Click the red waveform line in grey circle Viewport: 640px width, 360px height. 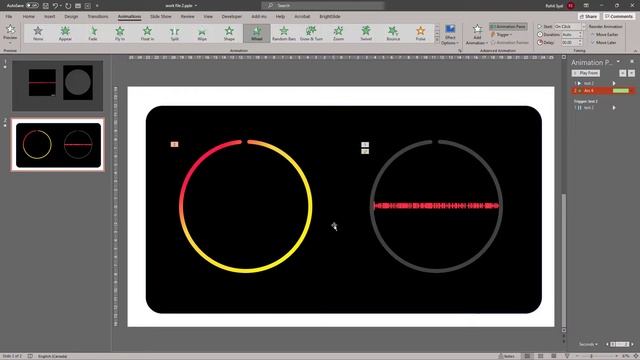pos(436,205)
